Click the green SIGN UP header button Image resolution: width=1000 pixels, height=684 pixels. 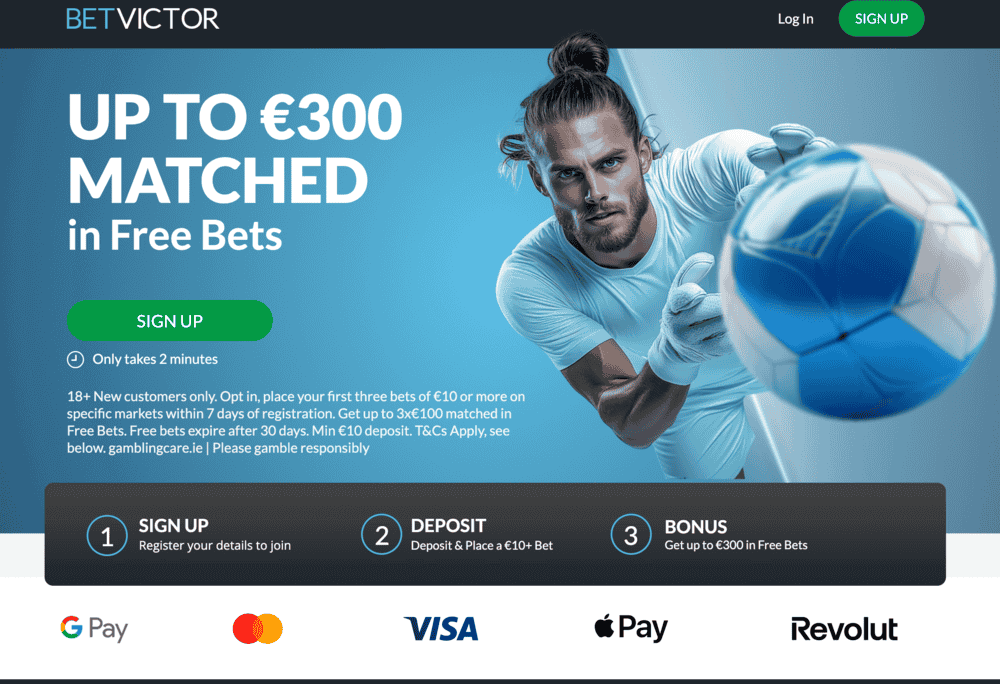coord(881,18)
